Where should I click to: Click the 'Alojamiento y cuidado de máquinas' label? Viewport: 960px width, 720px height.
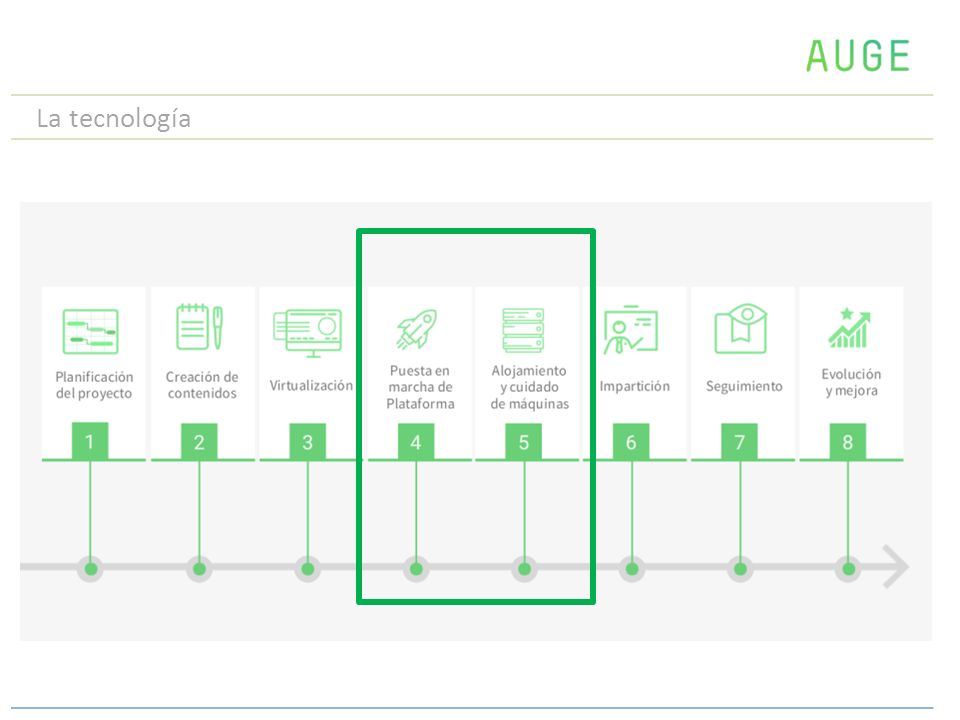529,387
